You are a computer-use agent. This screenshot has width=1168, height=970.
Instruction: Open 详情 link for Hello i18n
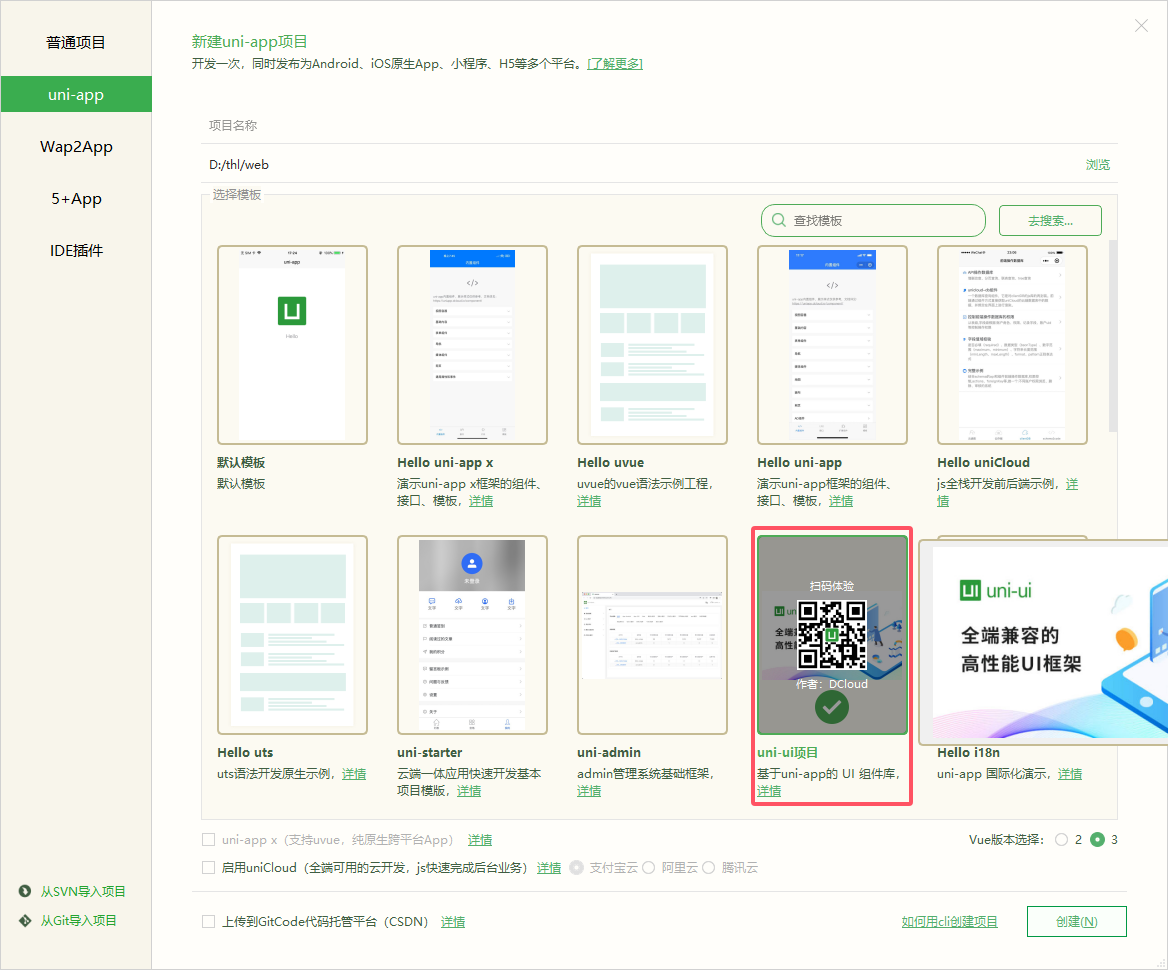(x=1070, y=774)
